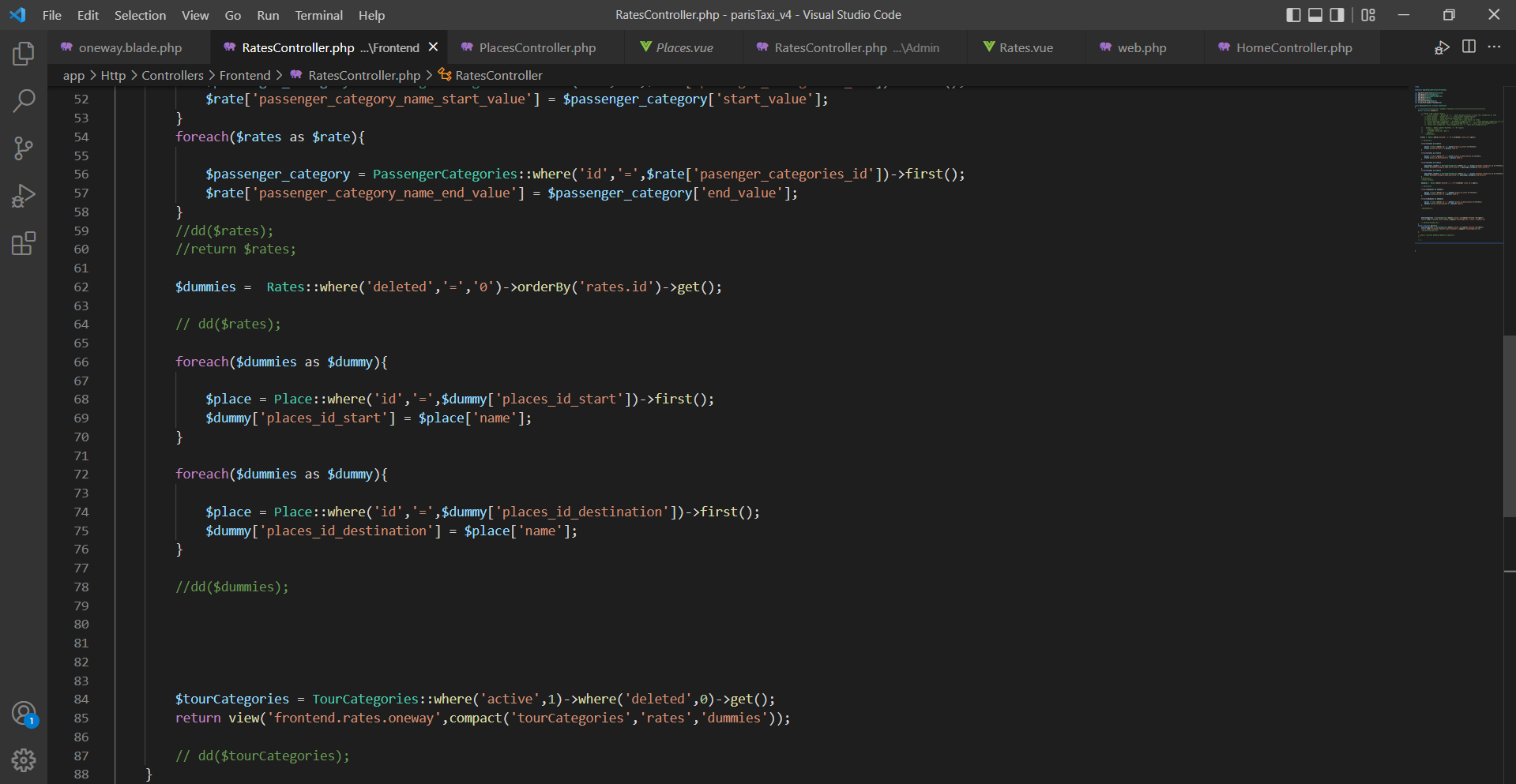This screenshot has width=1516, height=784.
Task: Click the PassengerCategories class on line 56
Action: tap(445, 174)
